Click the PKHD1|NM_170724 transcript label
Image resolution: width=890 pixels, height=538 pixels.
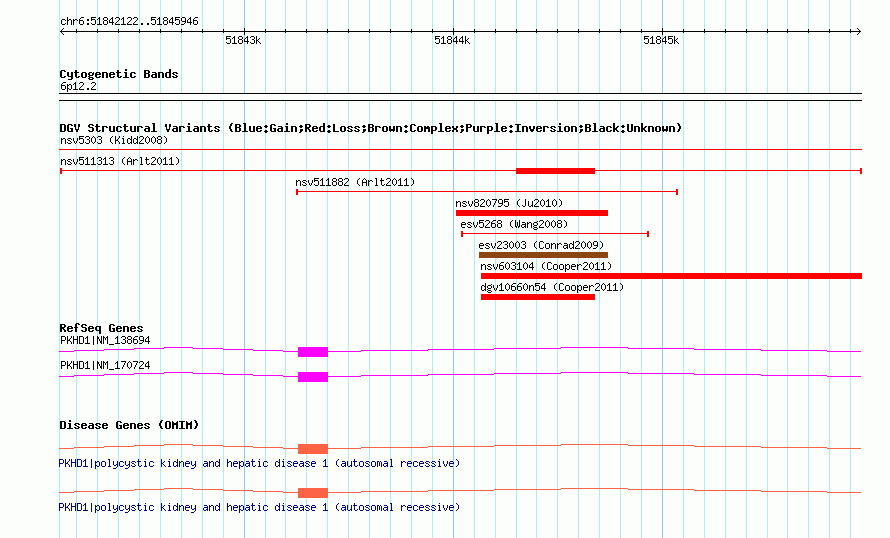[x=105, y=365]
